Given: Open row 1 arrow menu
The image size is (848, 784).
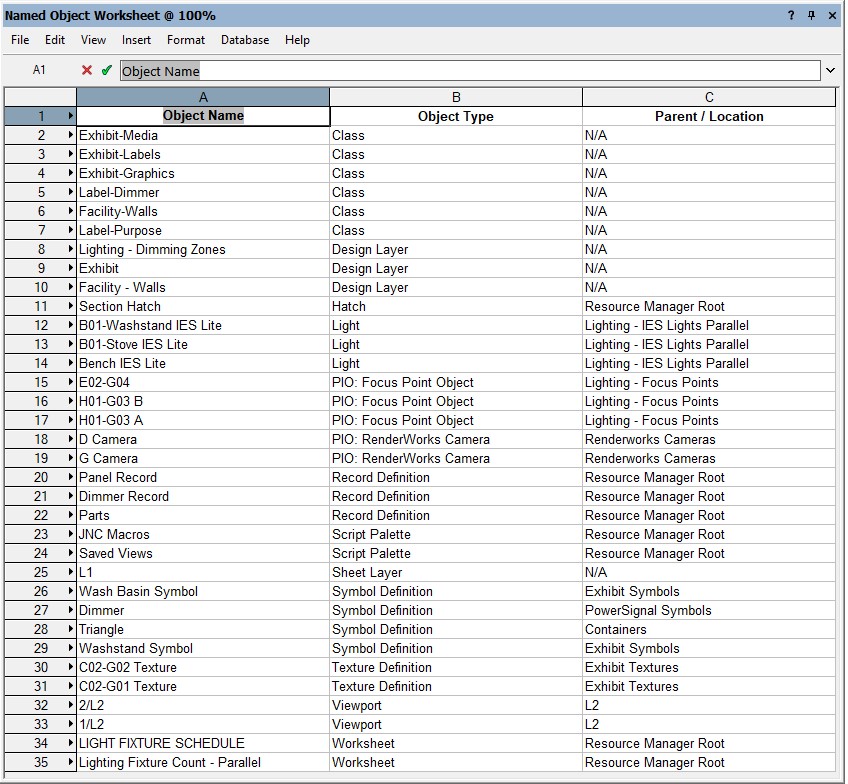Looking at the screenshot, I should [x=71, y=116].
